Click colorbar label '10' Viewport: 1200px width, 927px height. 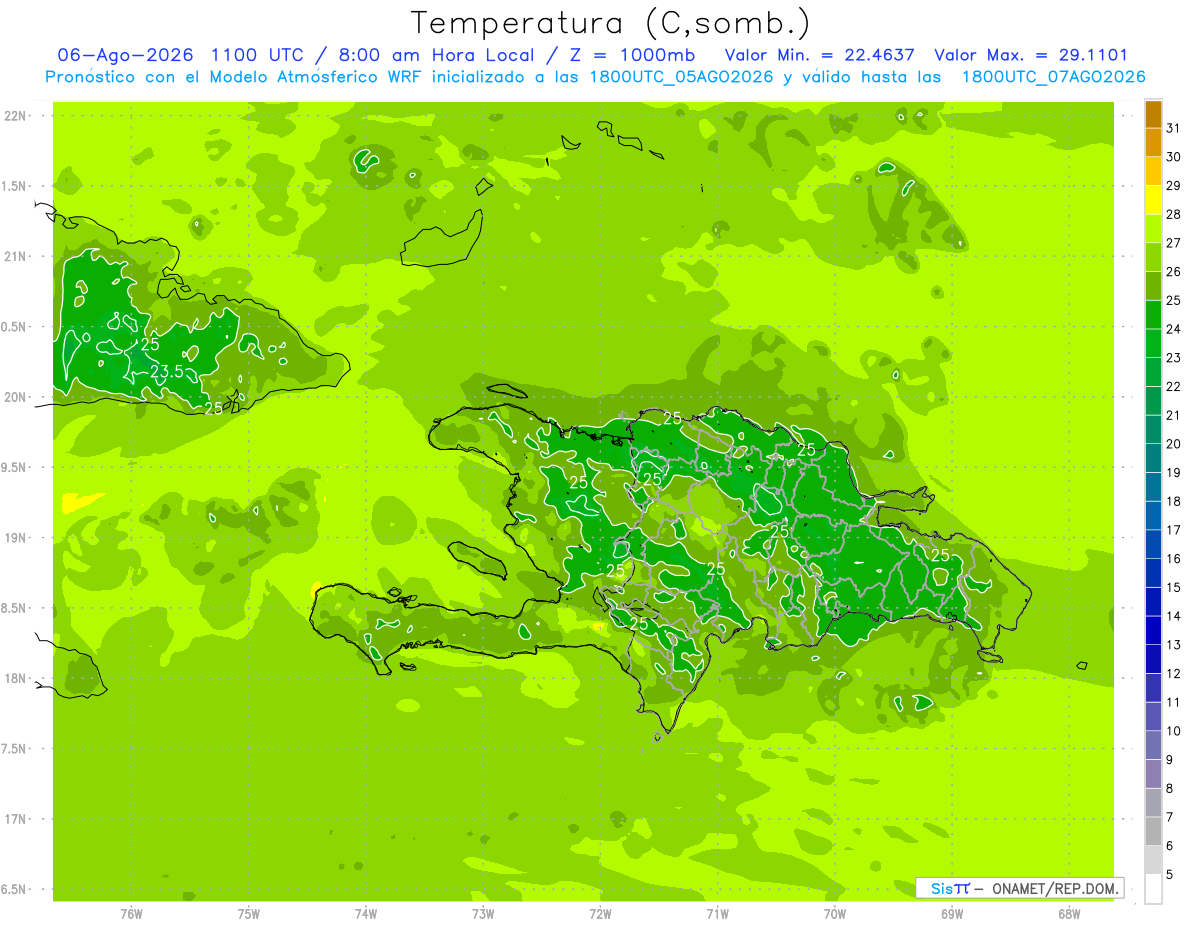[x=1174, y=731]
